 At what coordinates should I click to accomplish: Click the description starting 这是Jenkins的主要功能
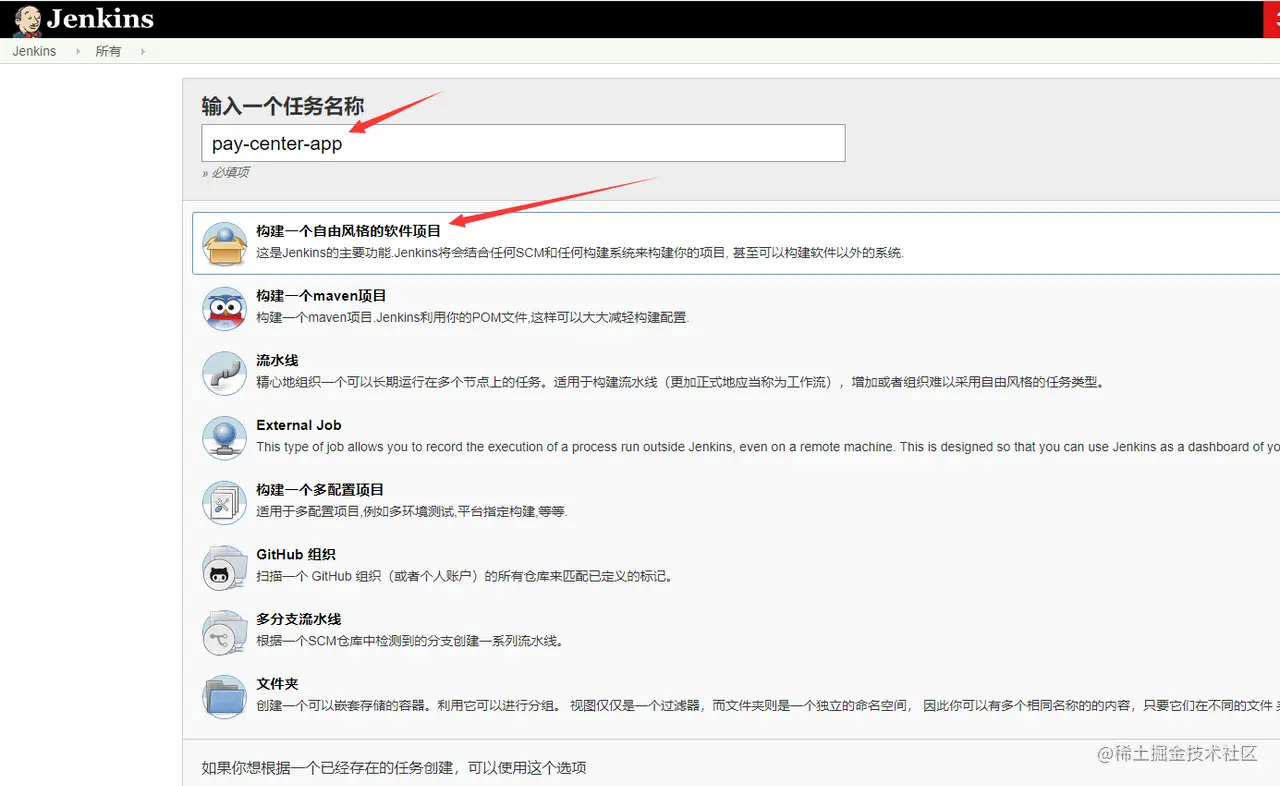pos(580,253)
